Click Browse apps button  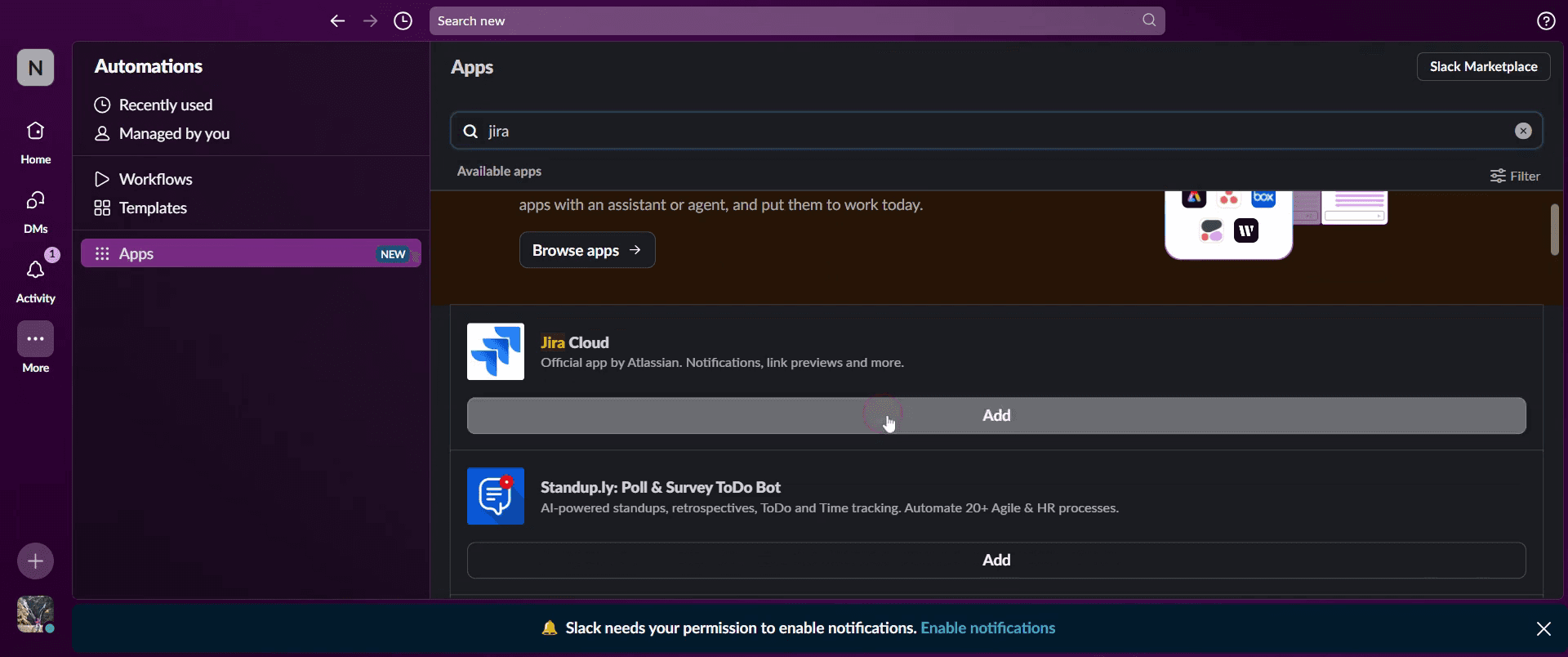pos(587,250)
